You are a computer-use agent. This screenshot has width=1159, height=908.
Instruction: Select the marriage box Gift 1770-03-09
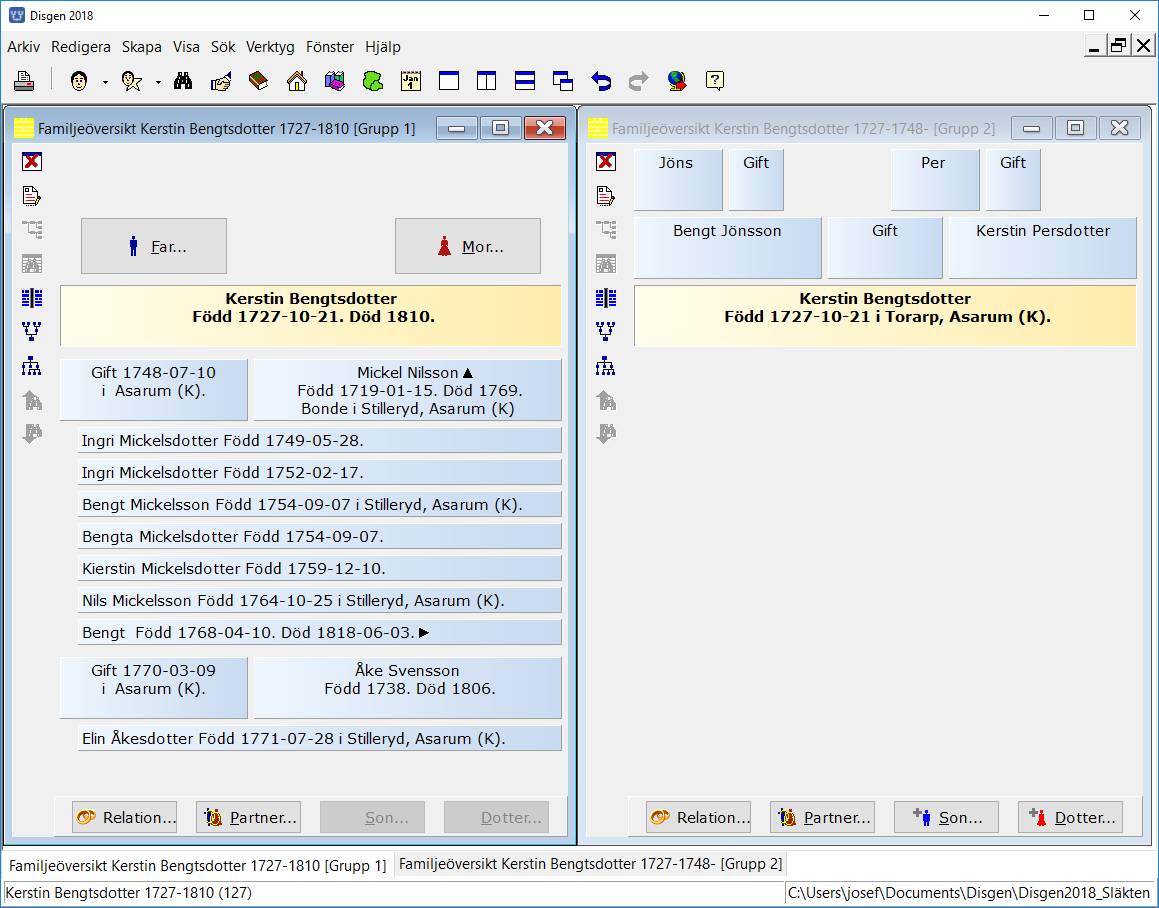pyautogui.click(x=154, y=688)
